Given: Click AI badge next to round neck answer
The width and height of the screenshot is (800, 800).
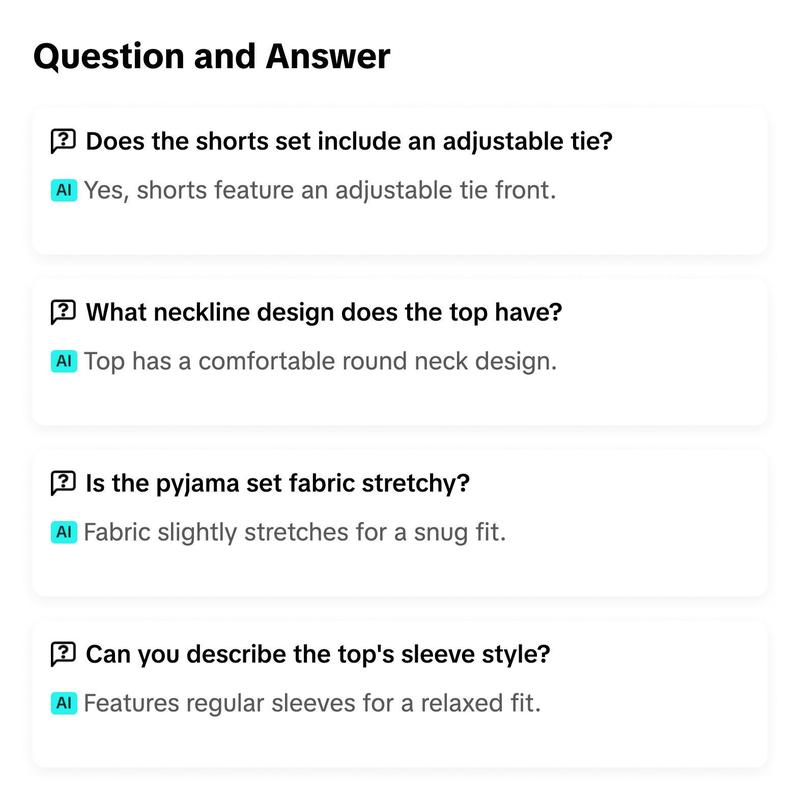Looking at the screenshot, I should (64, 361).
